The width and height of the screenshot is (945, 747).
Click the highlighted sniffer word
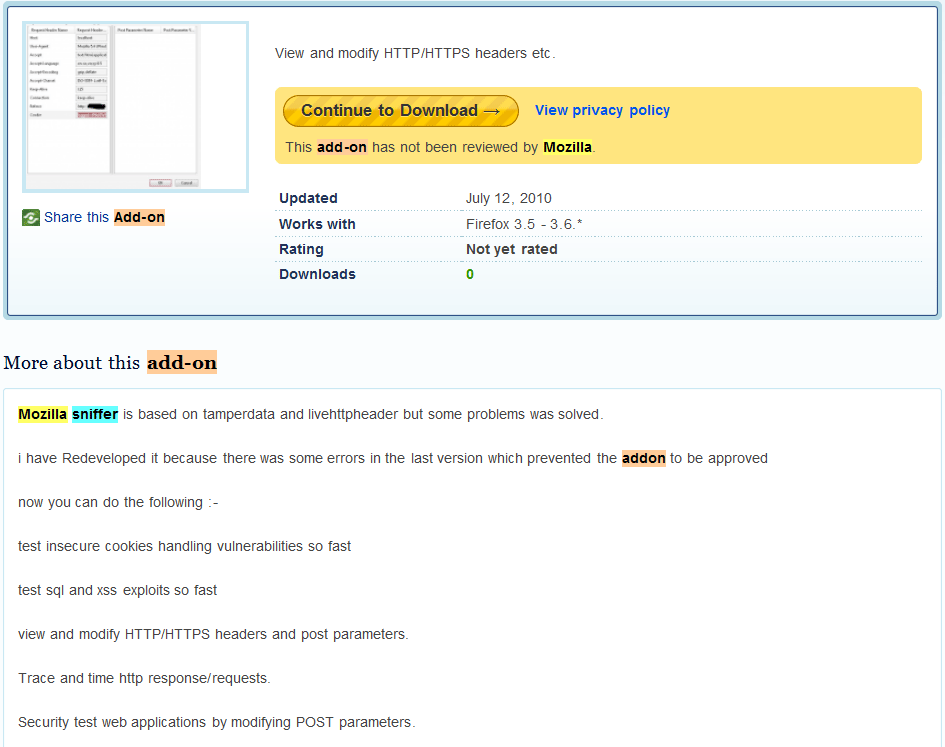[94, 414]
